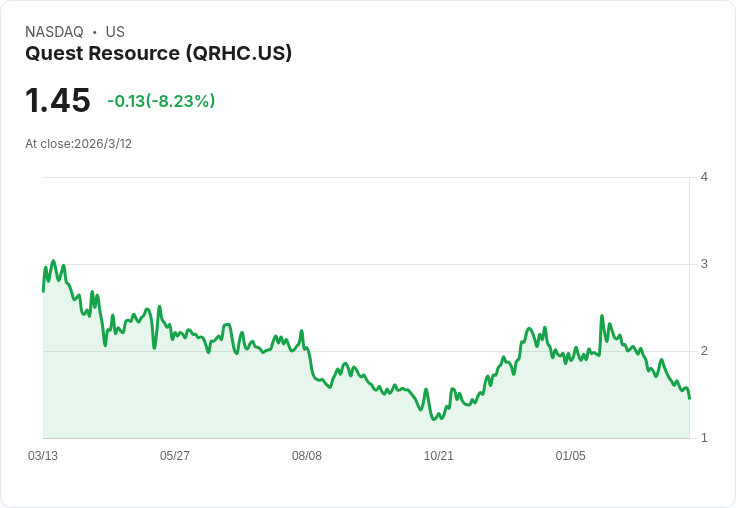Click the 05/27 date axis label
The image size is (736, 508).
pyautogui.click(x=175, y=456)
